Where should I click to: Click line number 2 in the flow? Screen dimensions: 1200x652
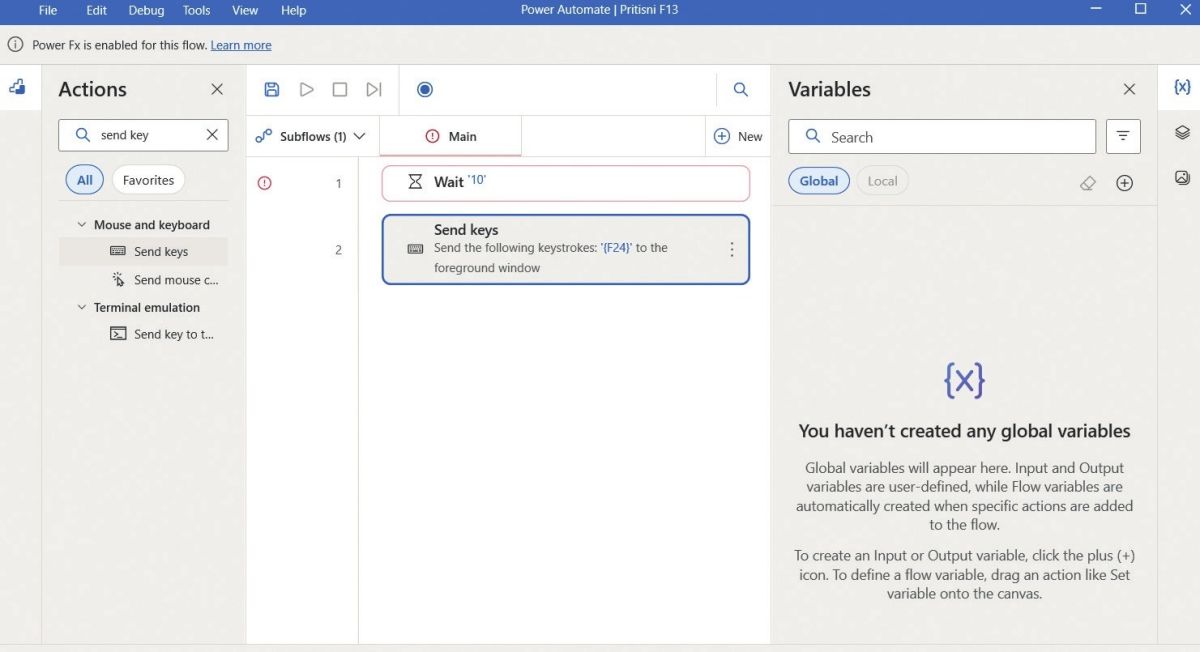[x=338, y=250]
